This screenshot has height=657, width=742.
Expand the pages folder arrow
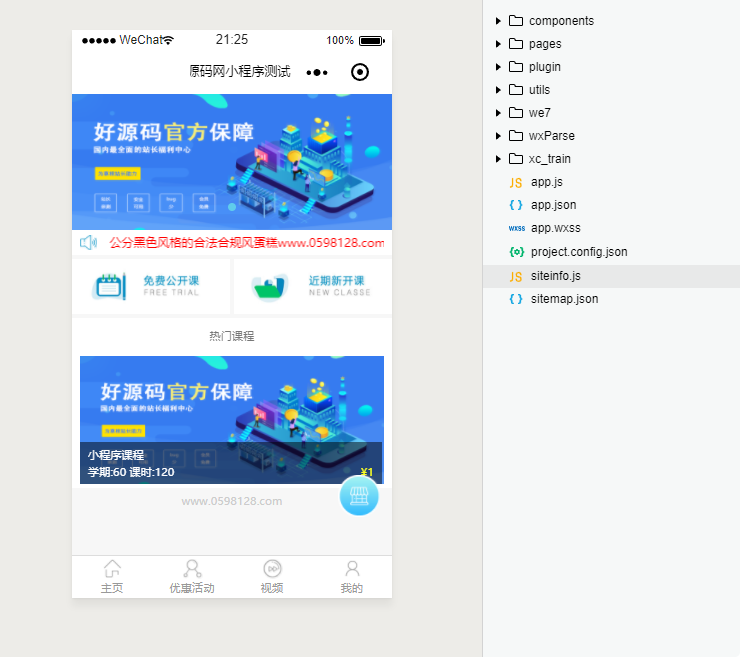[x=498, y=44]
